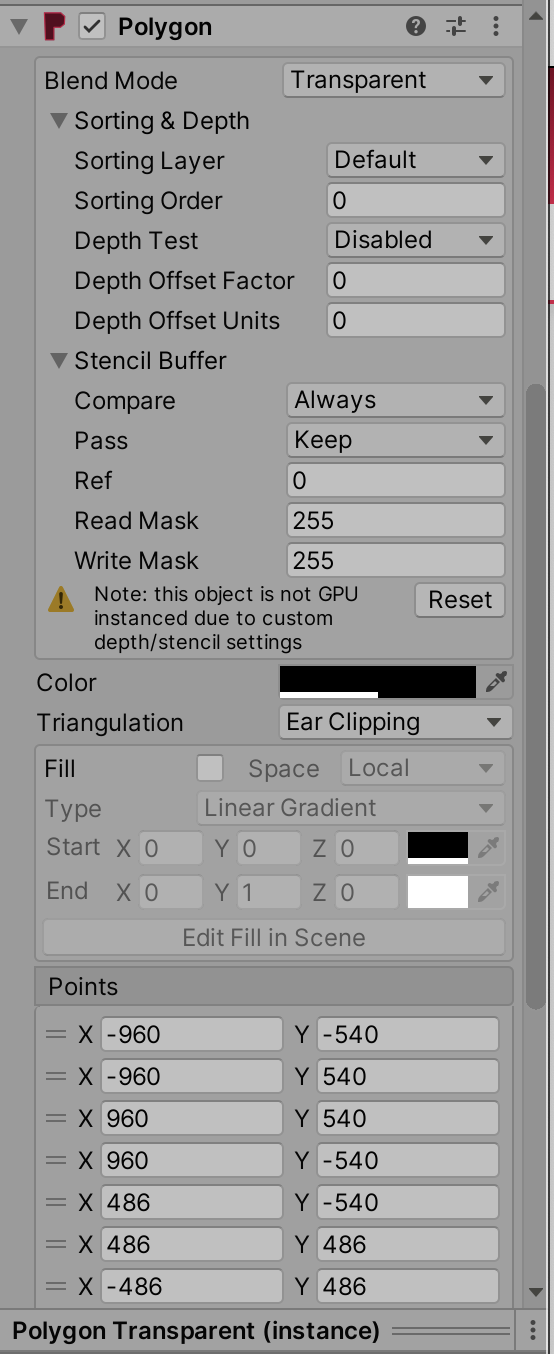This screenshot has width=554, height=1354.
Task: Click the Reset button
Action: 460,600
